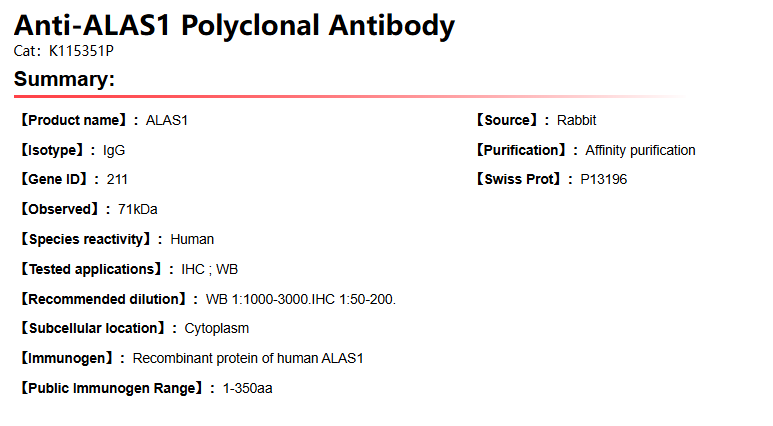The image size is (773, 426).
Task: Click the Purification label
Action: [523, 151]
